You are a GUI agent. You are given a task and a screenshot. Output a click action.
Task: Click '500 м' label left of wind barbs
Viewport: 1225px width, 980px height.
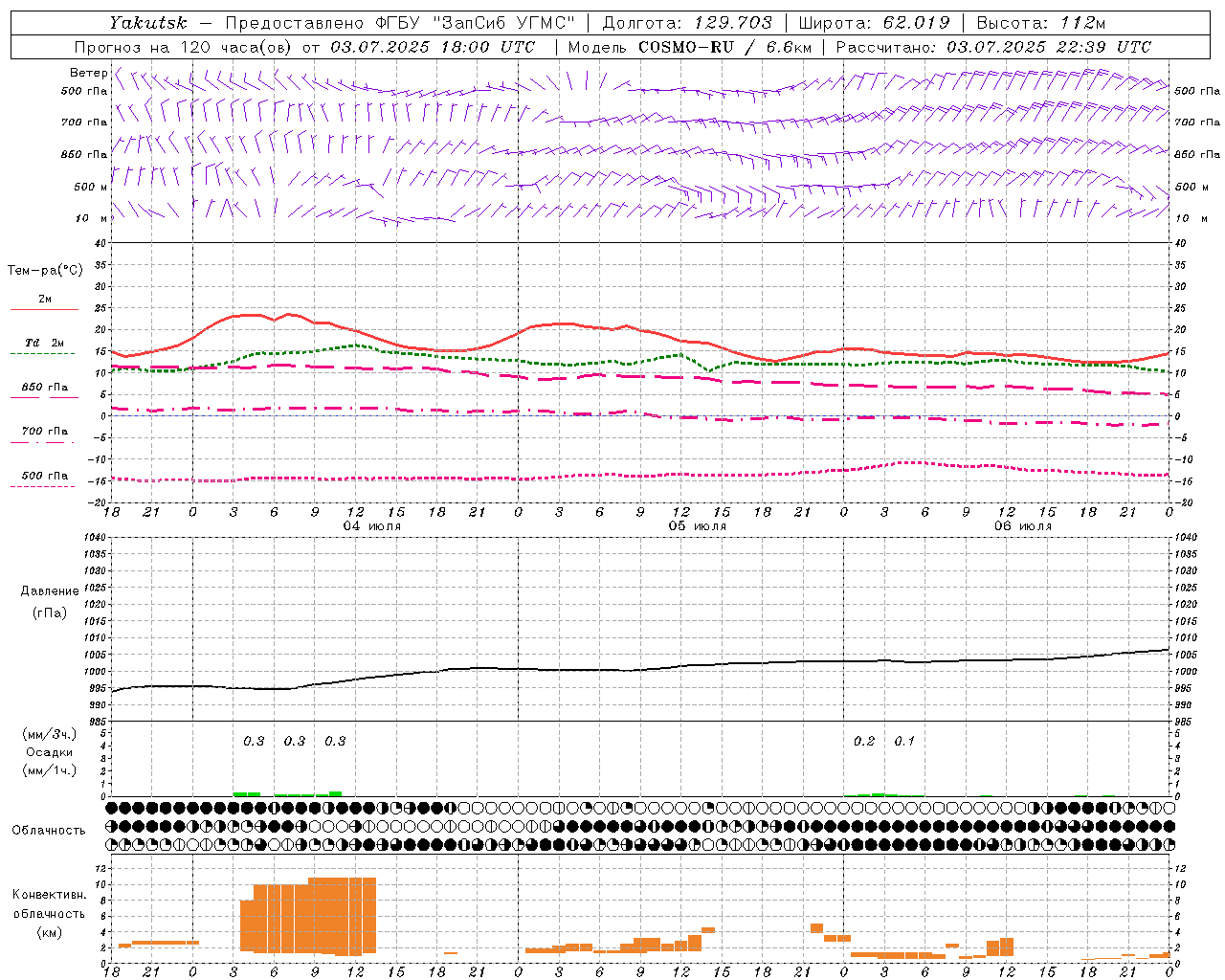[91, 187]
